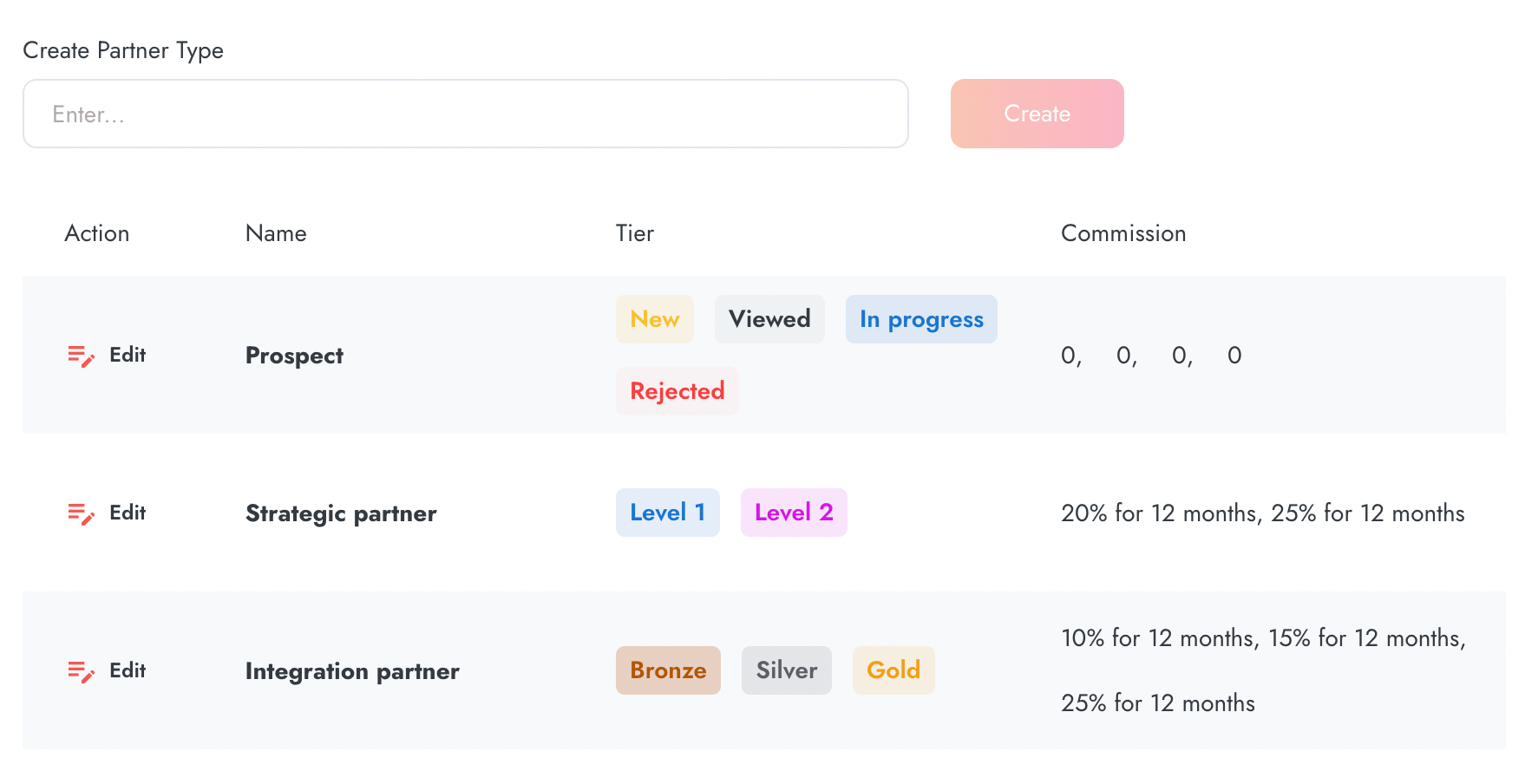Screen dimensions: 1525x784
Task: Select the Silver tier badge
Action: tap(786, 670)
